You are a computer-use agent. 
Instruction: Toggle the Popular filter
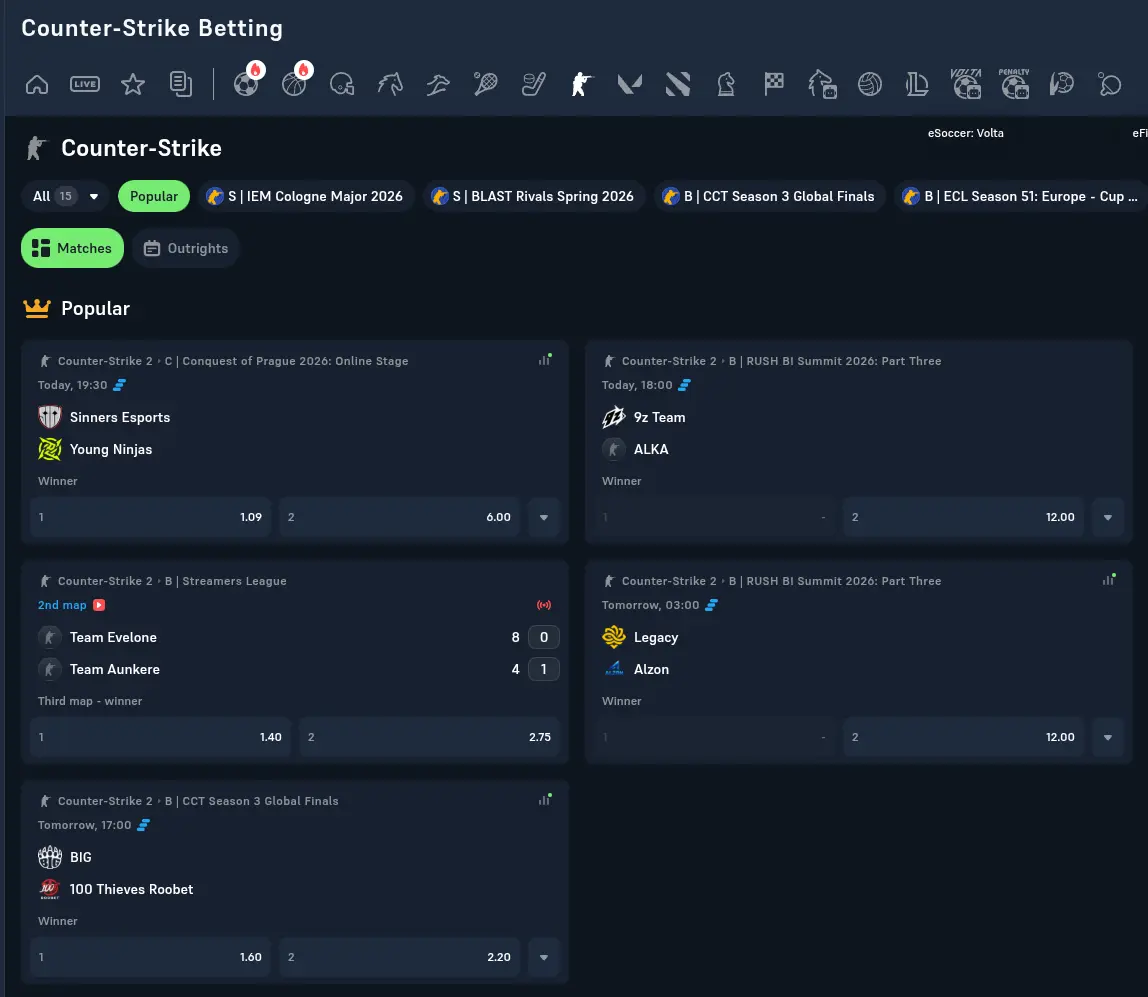[x=153, y=196]
